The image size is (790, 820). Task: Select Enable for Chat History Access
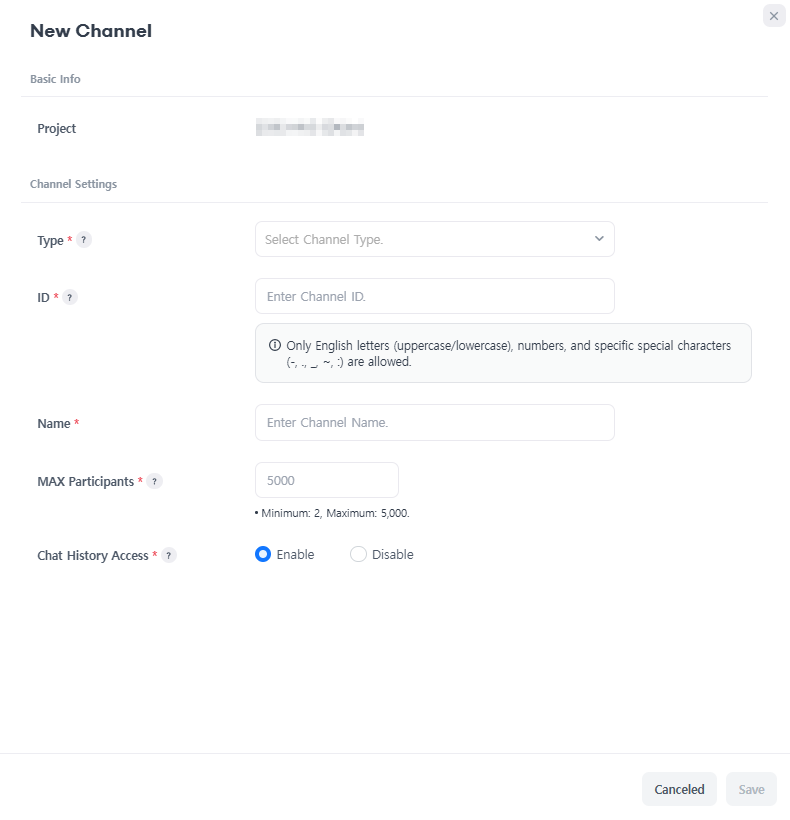263,554
